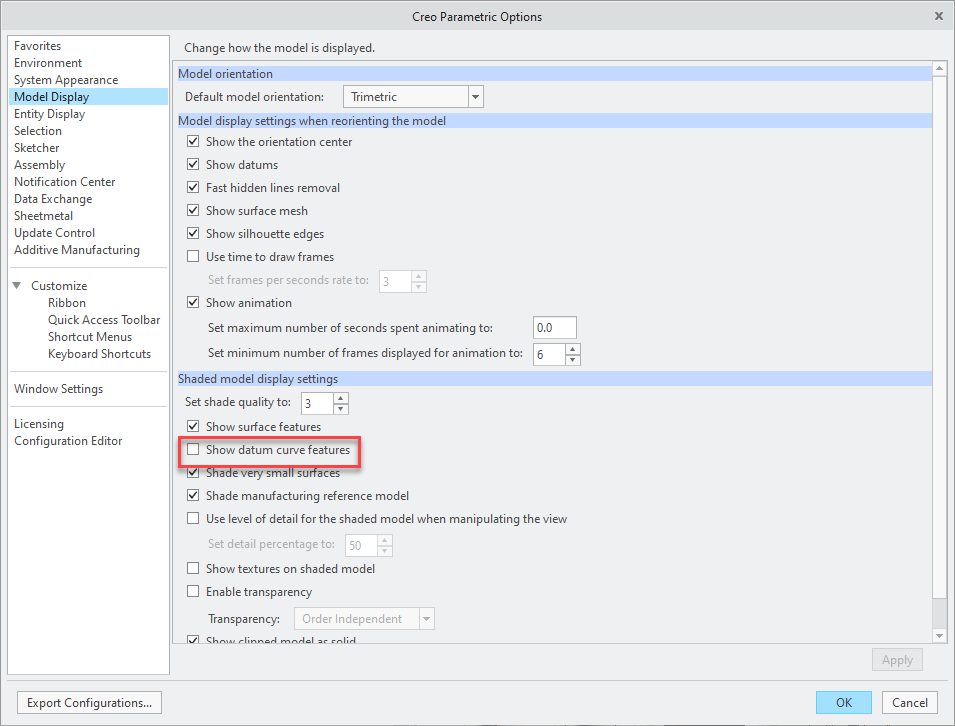Select the Entity Display category
Screen dimensions: 955x726
coord(49,113)
